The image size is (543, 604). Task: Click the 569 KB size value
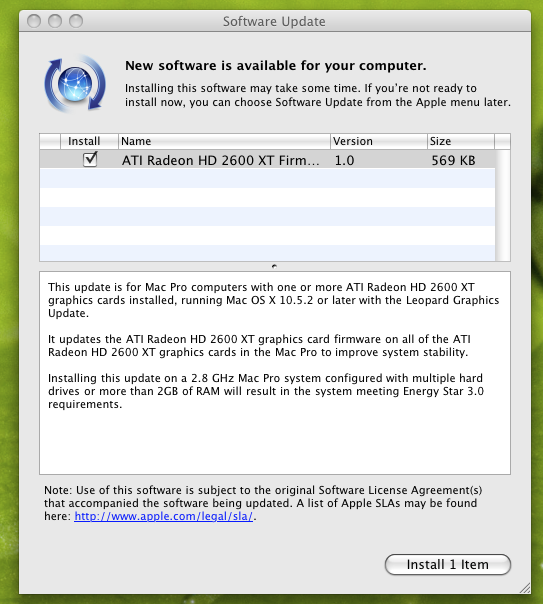[453, 160]
